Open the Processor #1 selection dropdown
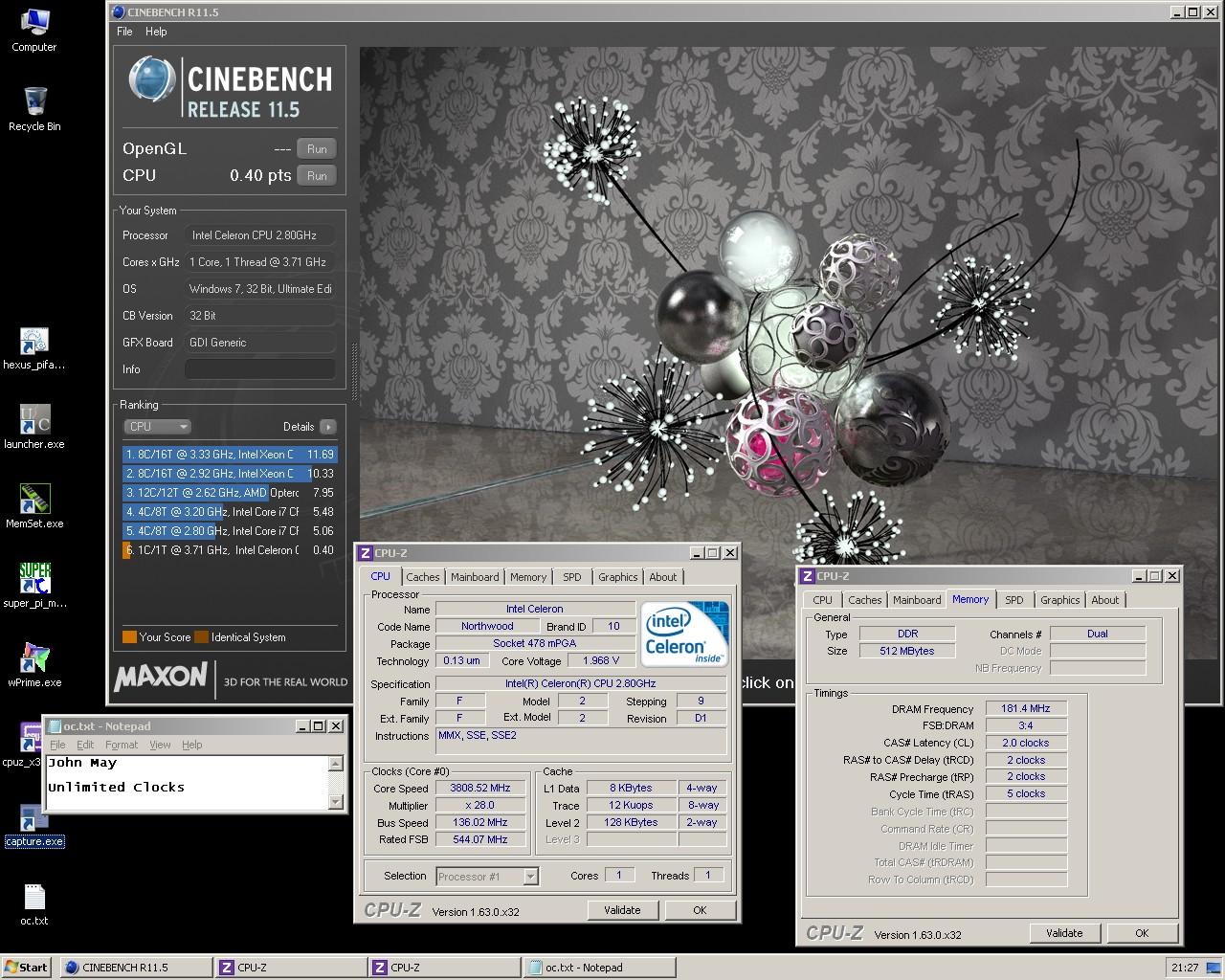1225x980 pixels. click(487, 877)
